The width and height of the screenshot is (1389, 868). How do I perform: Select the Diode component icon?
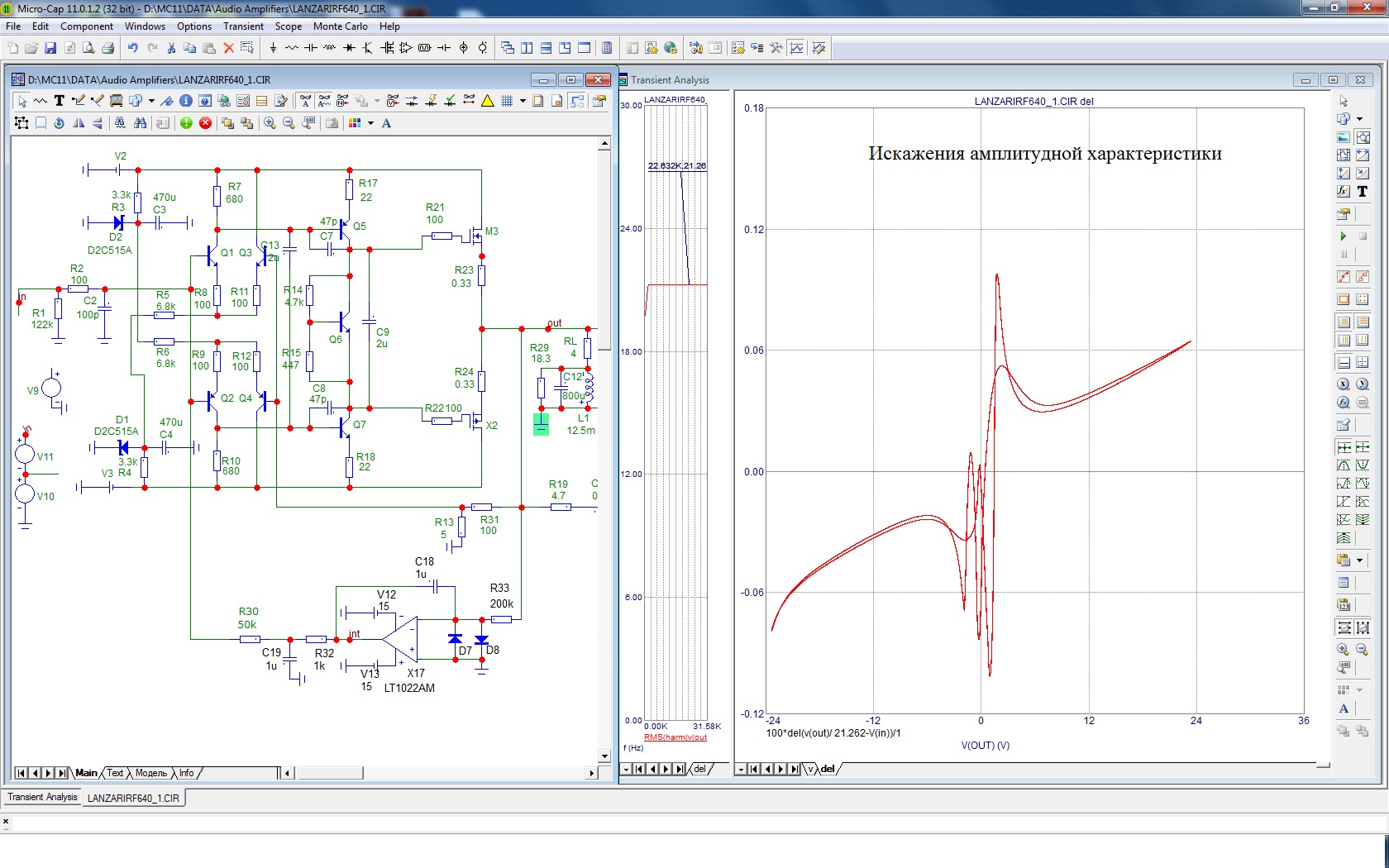tap(349, 48)
